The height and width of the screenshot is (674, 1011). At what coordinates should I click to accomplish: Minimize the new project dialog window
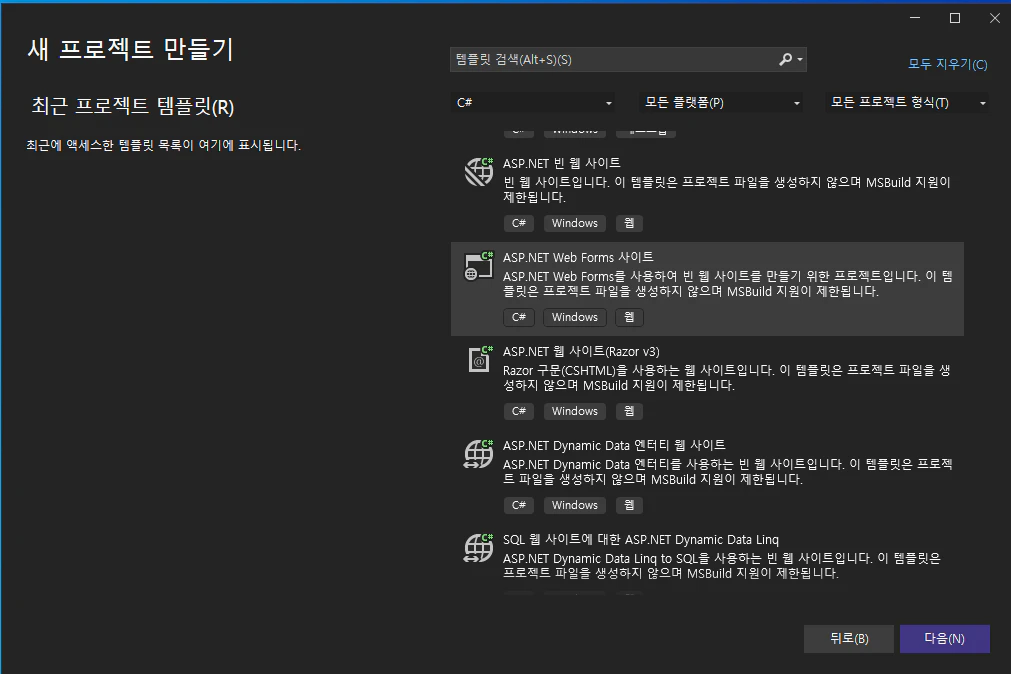[915, 18]
